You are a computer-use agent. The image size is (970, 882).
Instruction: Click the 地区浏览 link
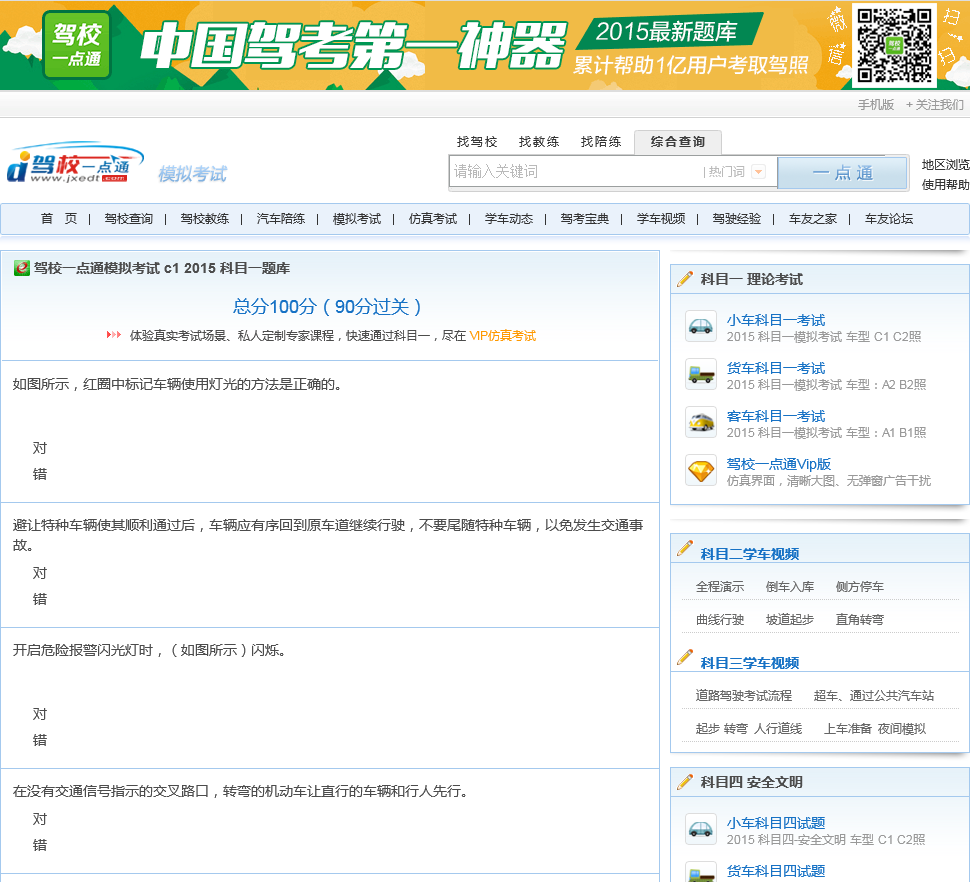pyautogui.click(x=945, y=165)
